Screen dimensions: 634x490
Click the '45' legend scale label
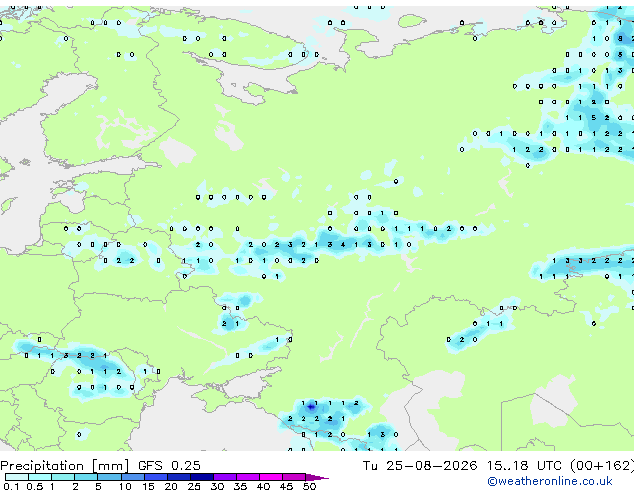[x=286, y=486]
